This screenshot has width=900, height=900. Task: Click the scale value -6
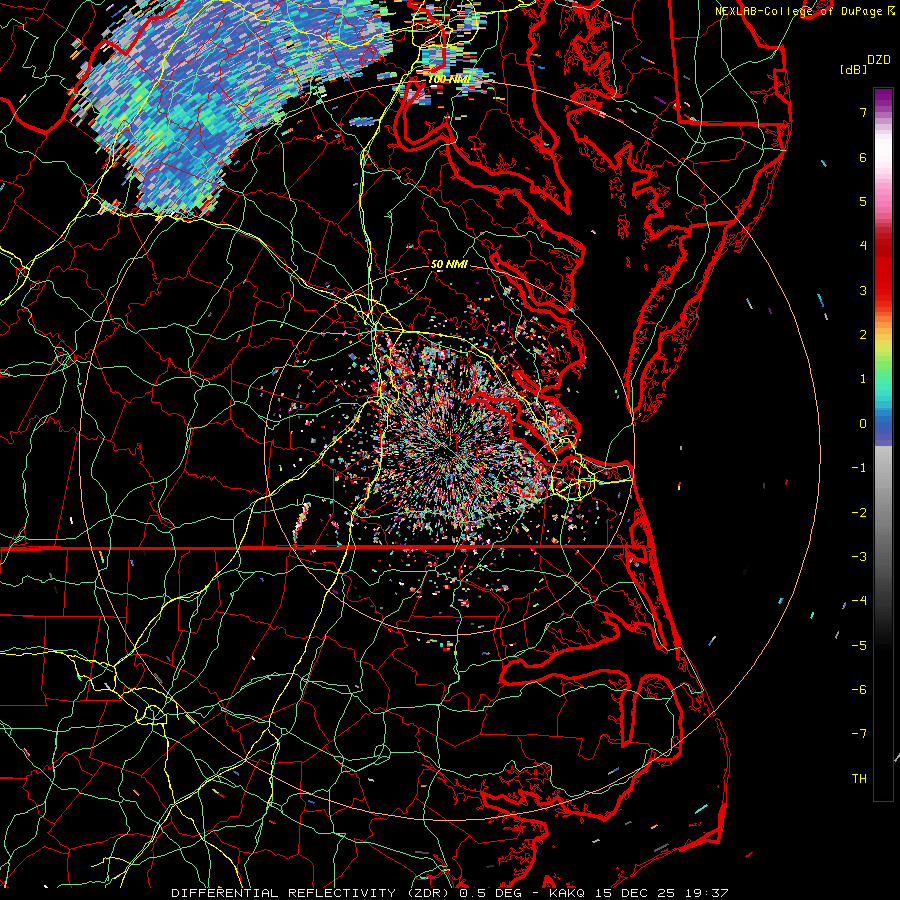click(859, 690)
